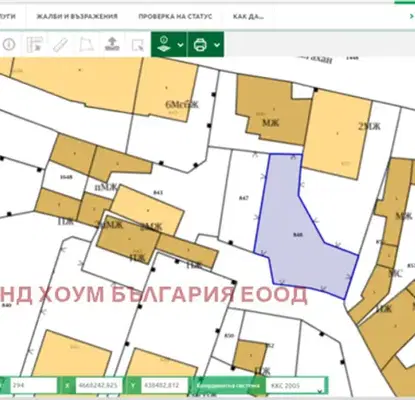The image size is (415, 400).
Task: Activate the ruler distance measure tool
Action: [60, 45]
